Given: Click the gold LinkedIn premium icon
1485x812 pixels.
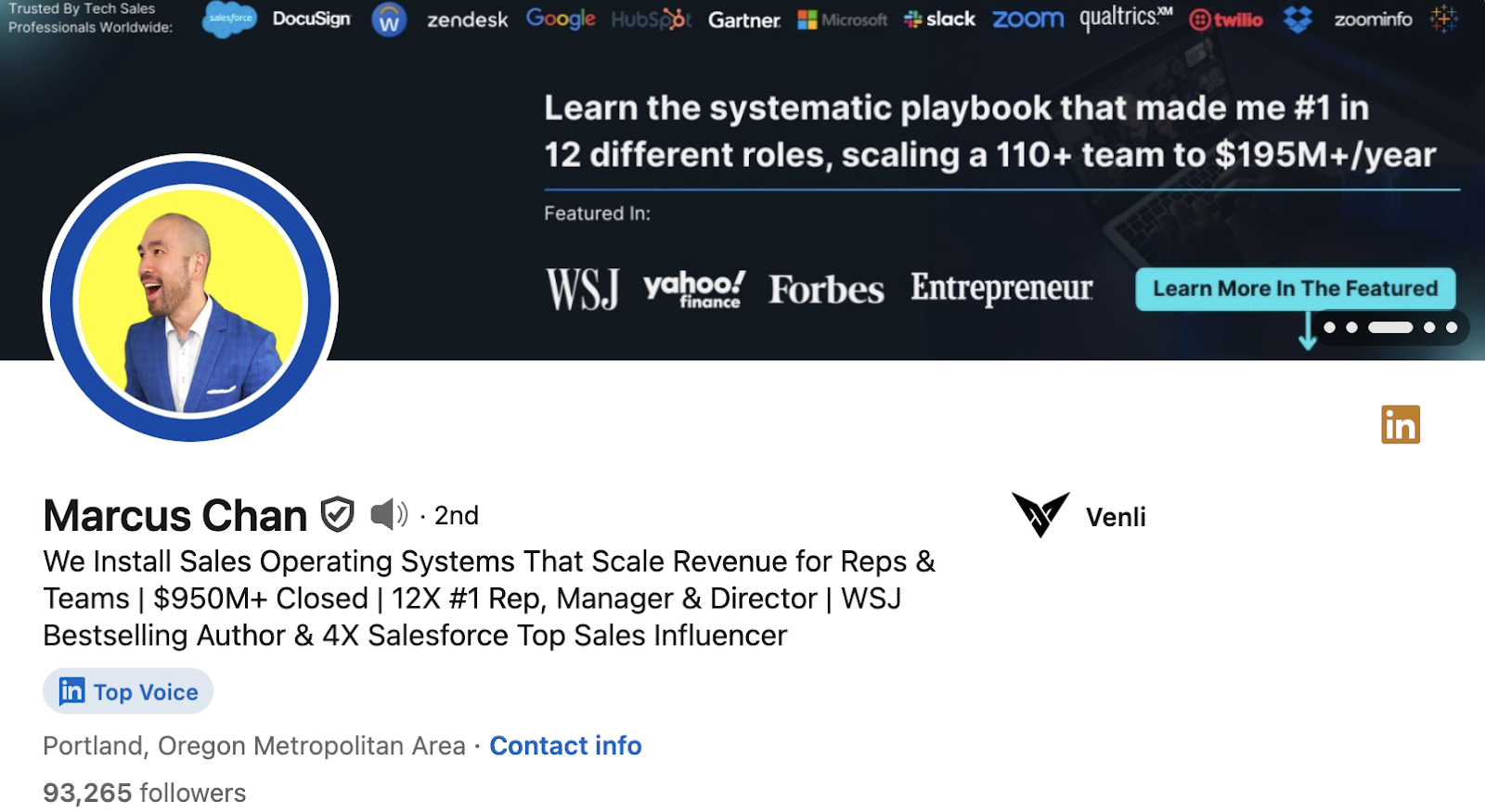Looking at the screenshot, I should (x=1401, y=425).
